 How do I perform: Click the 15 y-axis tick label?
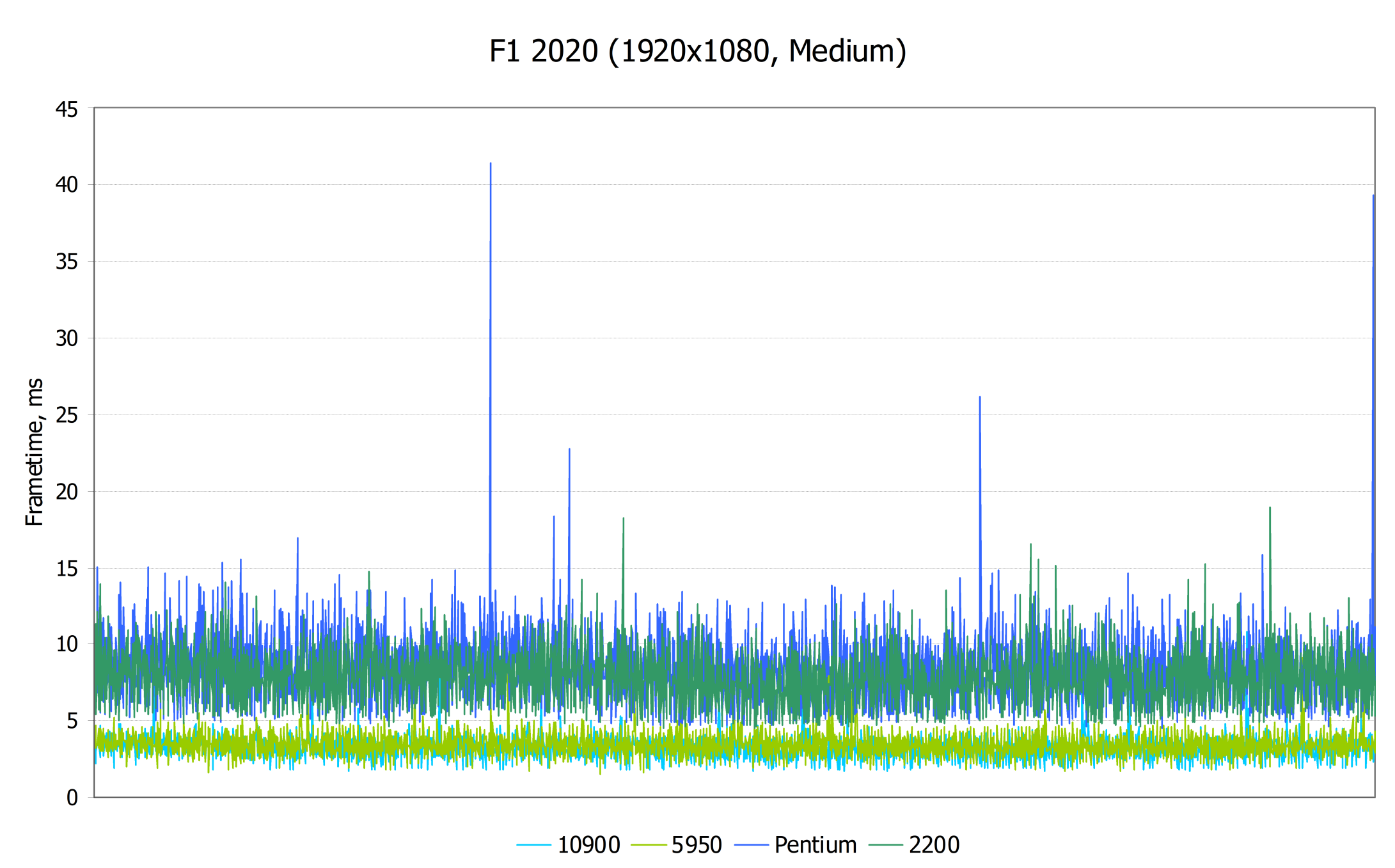[x=67, y=568]
